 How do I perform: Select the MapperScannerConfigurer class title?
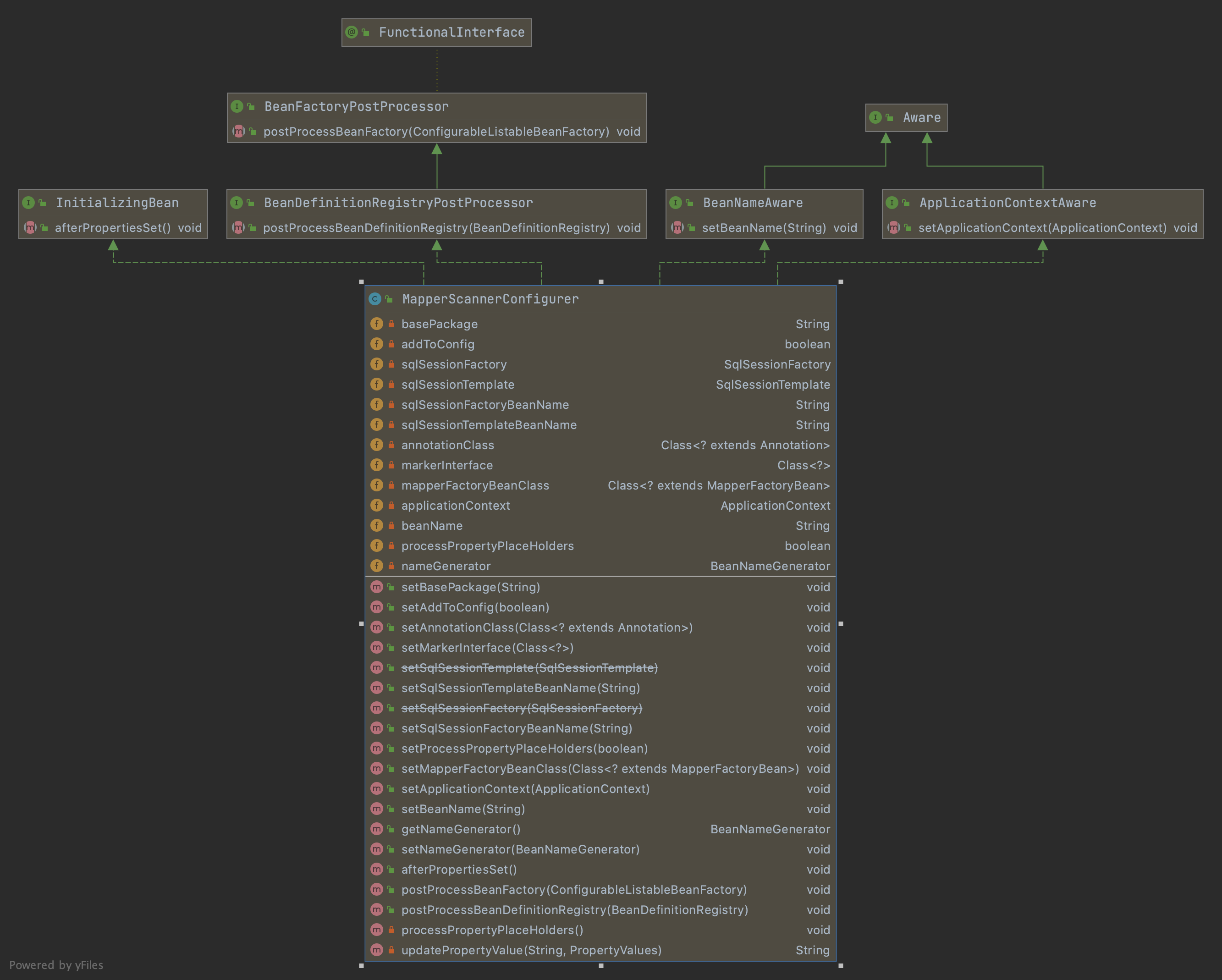(x=490, y=299)
